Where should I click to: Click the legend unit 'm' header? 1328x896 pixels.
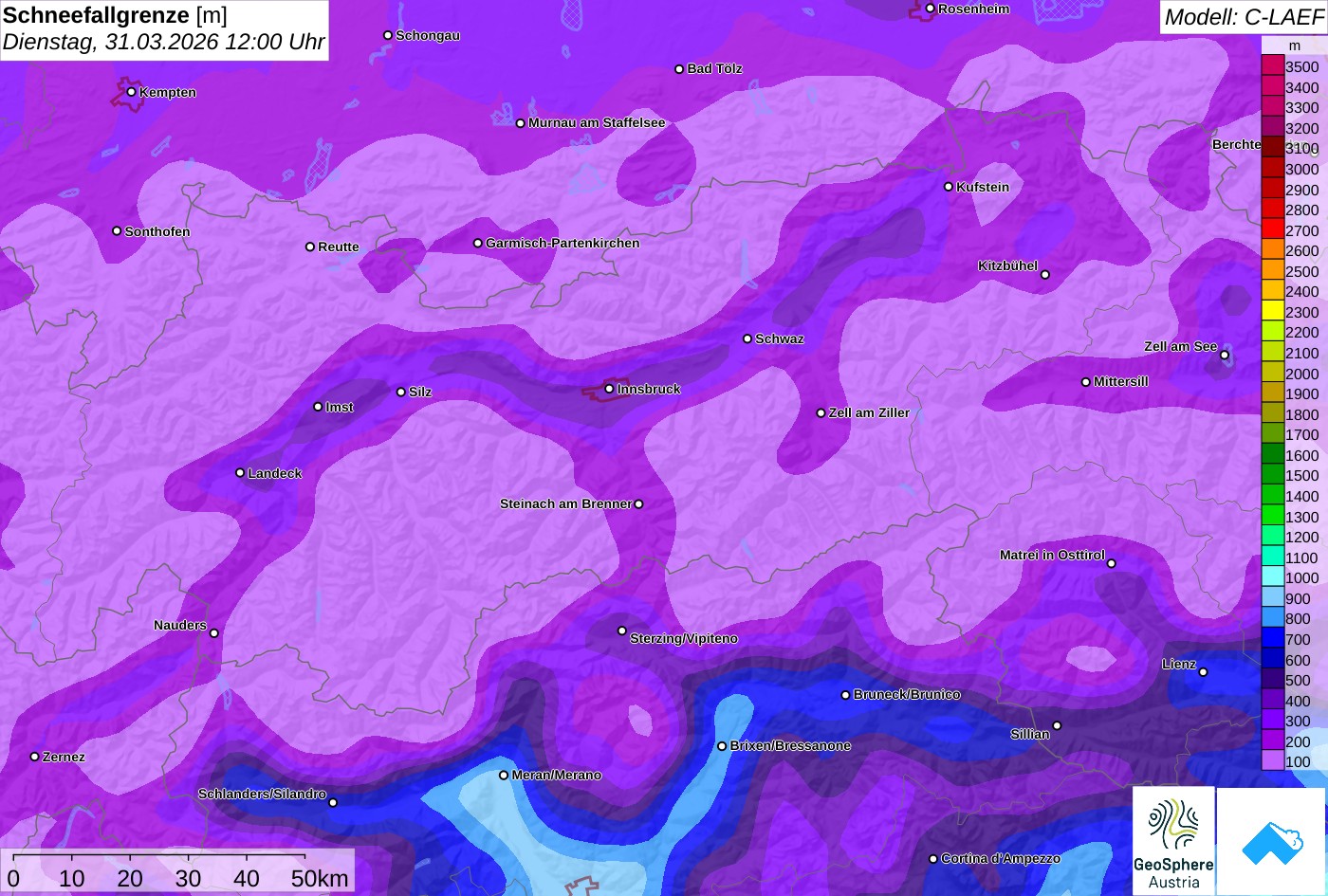(1295, 46)
